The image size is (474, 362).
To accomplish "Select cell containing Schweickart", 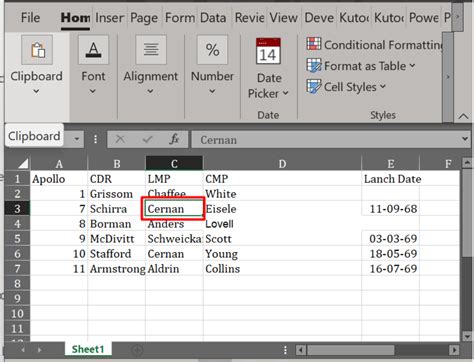I will point(174,239).
